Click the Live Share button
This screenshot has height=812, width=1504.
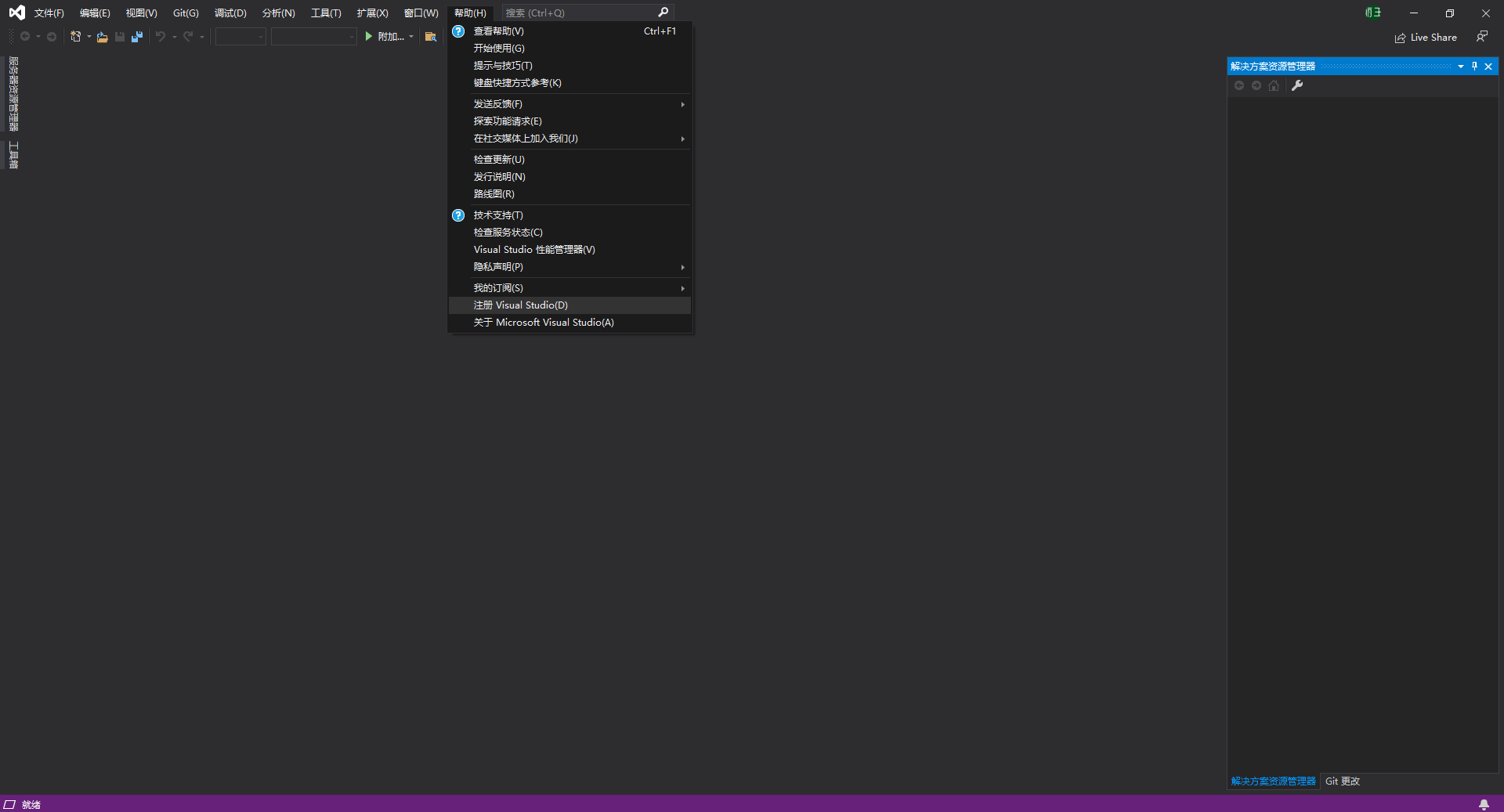tap(1426, 38)
